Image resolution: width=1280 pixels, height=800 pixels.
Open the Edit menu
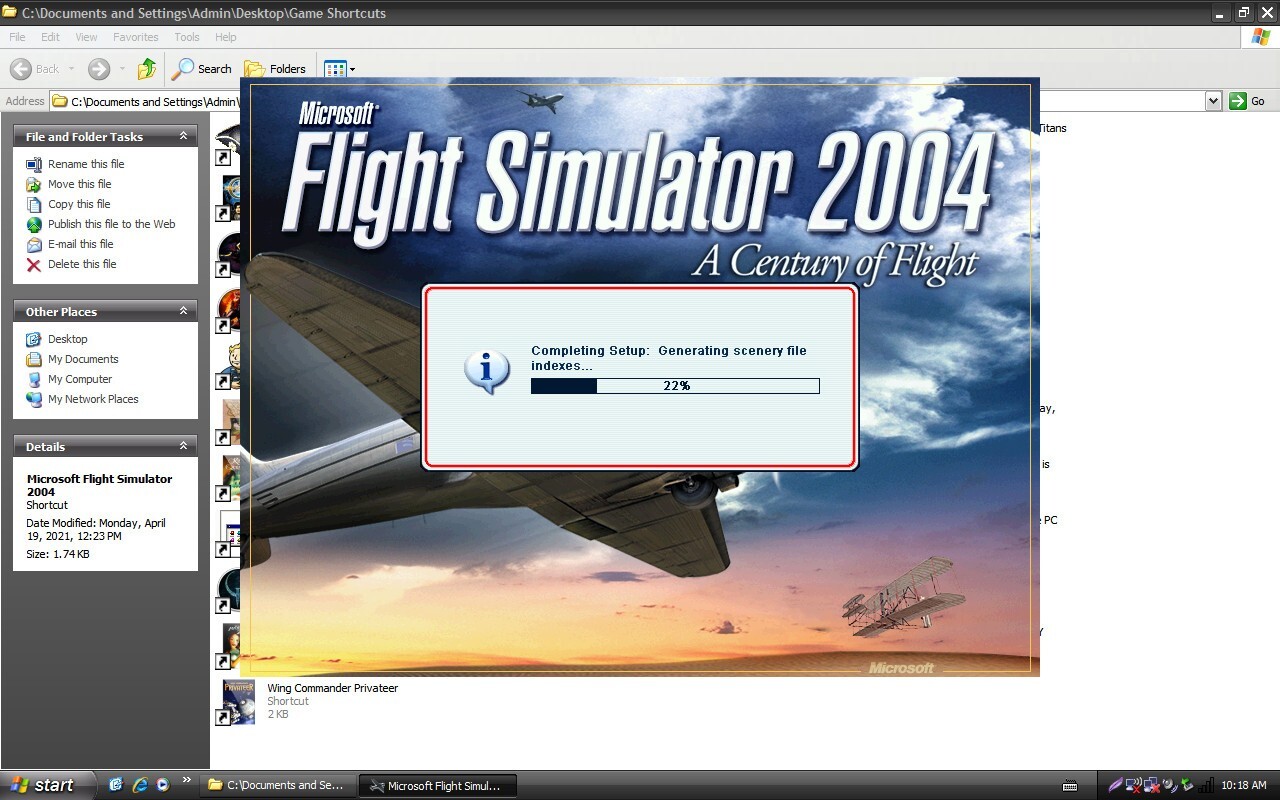click(x=50, y=37)
